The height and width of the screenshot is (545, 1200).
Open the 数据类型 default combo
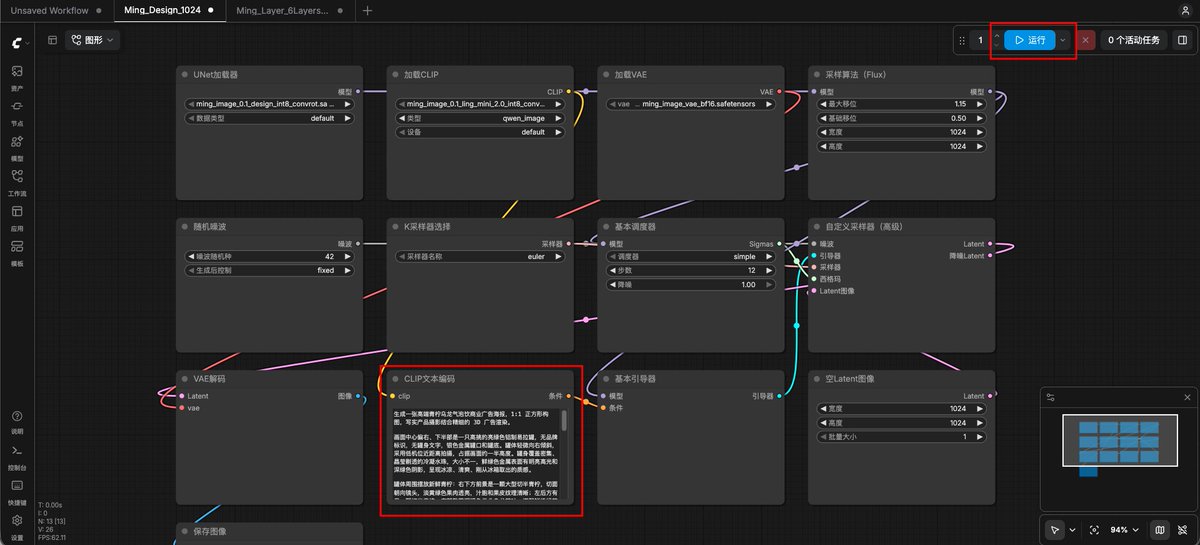coord(270,118)
